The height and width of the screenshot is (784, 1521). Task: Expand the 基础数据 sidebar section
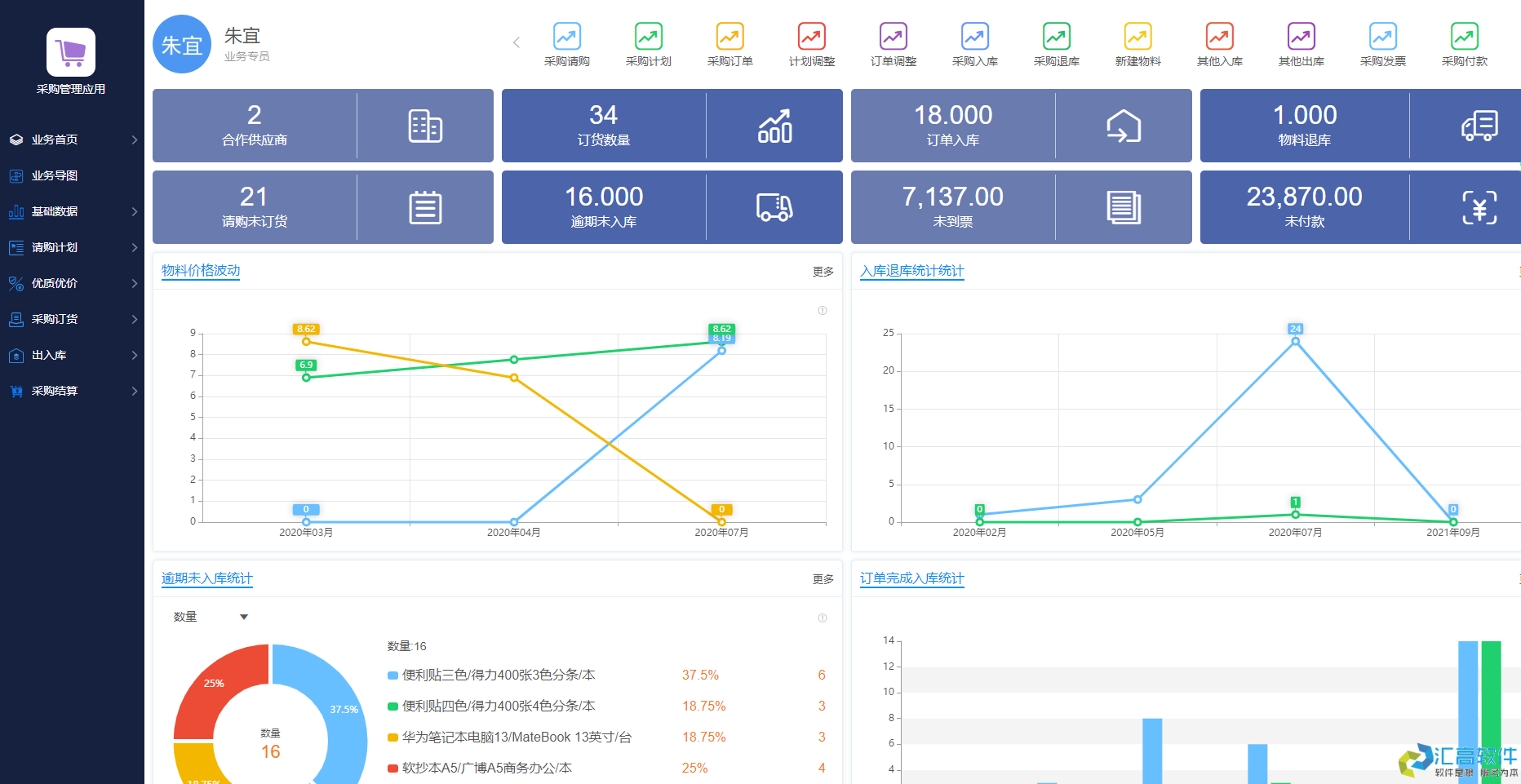[53, 211]
